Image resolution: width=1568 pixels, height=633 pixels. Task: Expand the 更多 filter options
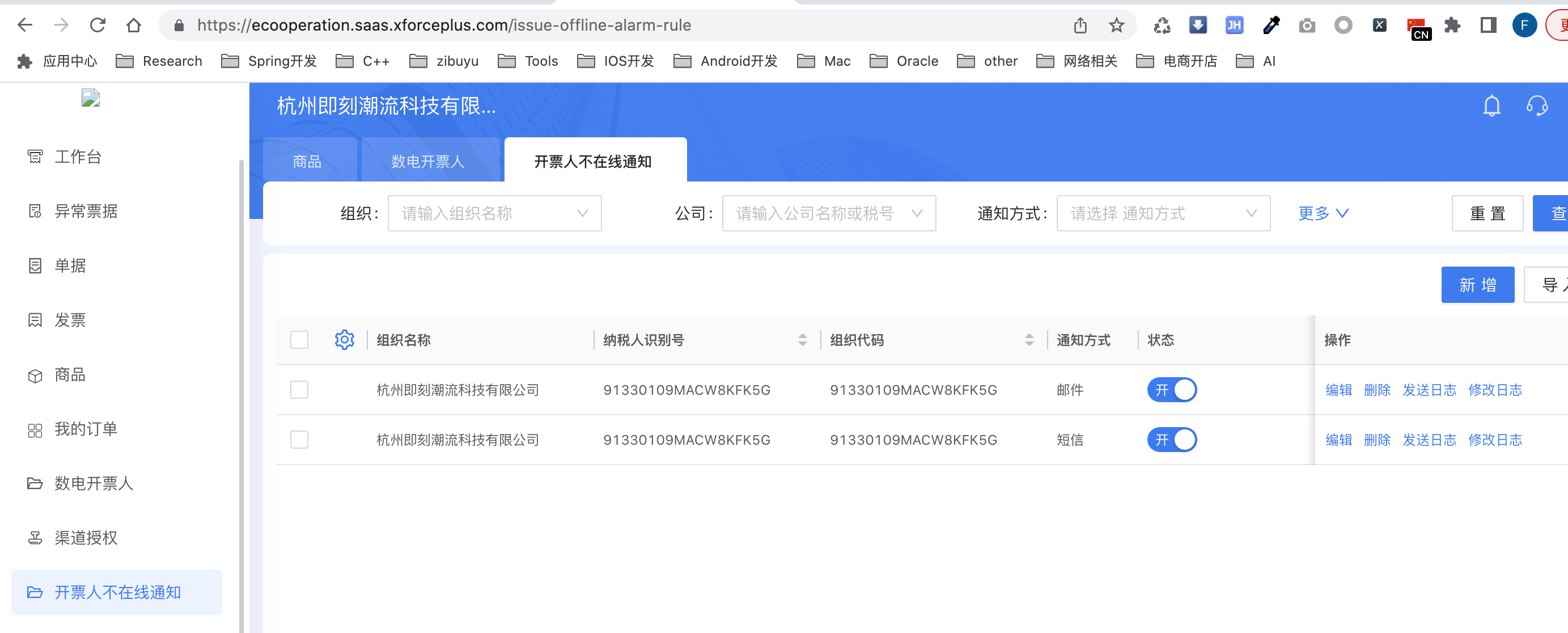(x=1323, y=213)
